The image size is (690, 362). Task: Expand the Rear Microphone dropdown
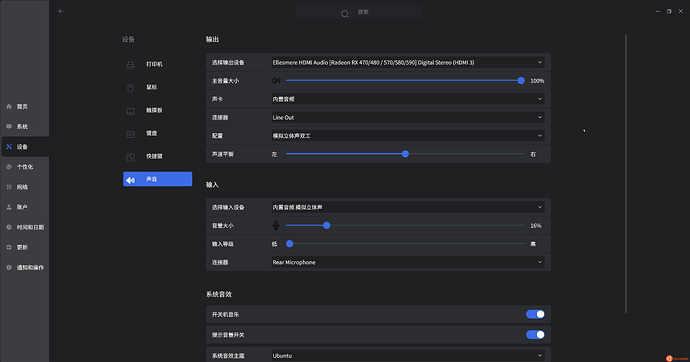pyautogui.click(x=407, y=262)
